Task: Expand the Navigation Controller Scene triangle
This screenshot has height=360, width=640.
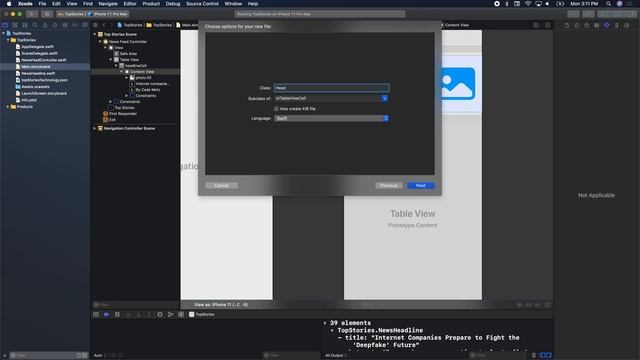Action: 95,128
